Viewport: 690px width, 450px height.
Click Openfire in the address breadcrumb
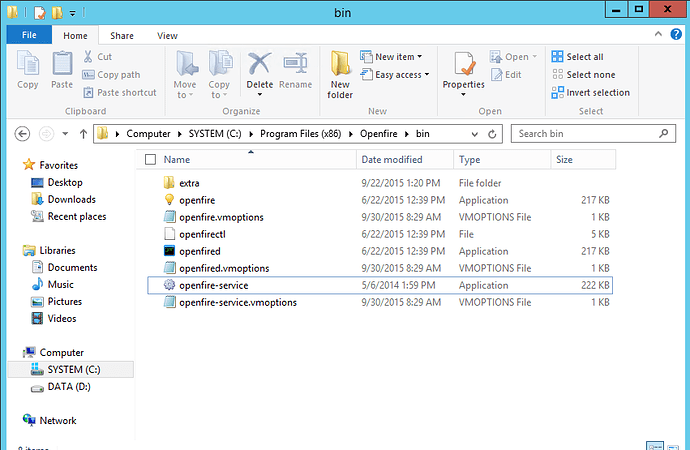(378, 134)
